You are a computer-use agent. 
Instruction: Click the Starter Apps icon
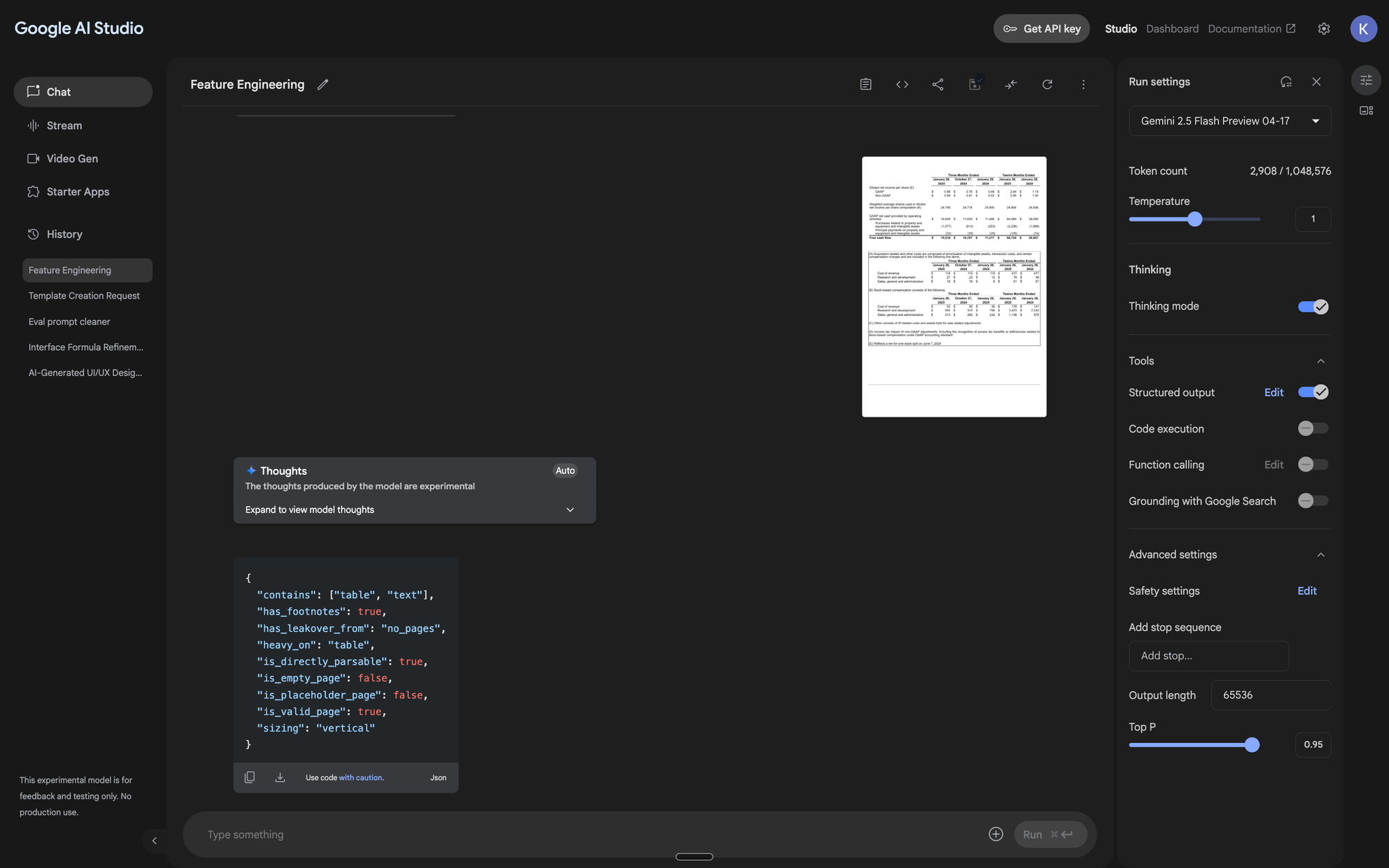tap(33, 192)
